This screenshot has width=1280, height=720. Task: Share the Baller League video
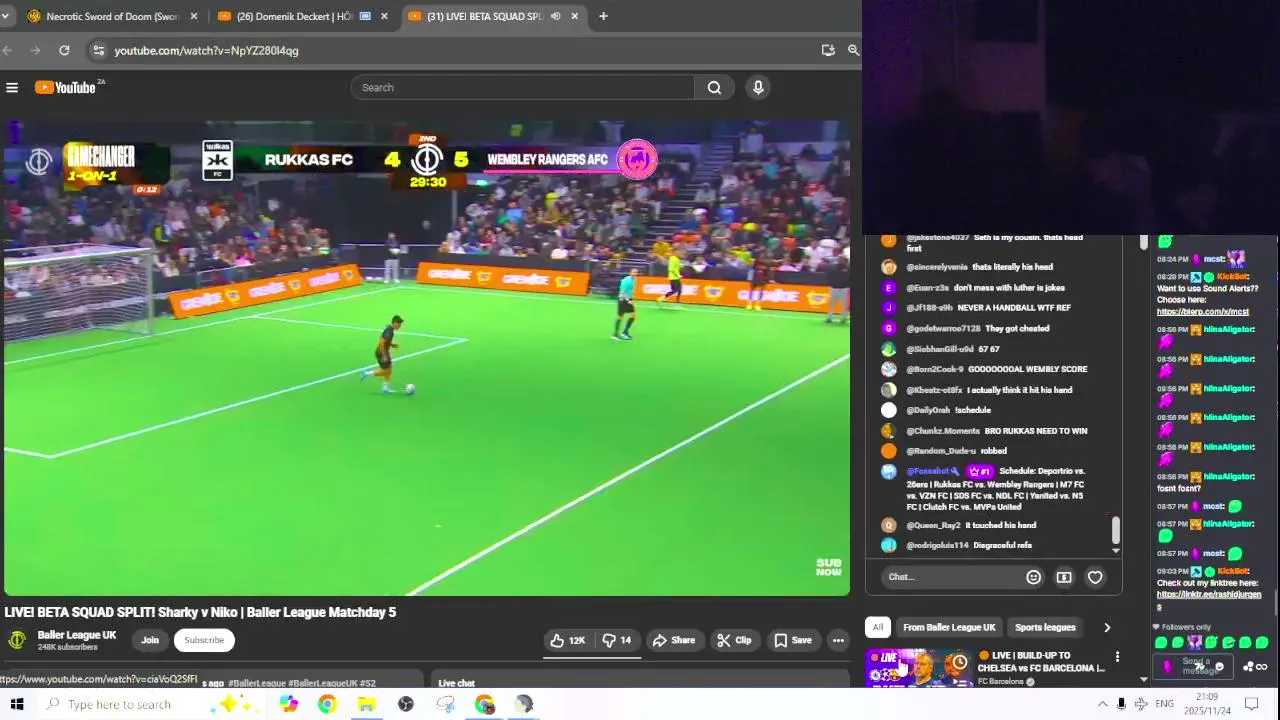pos(674,640)
